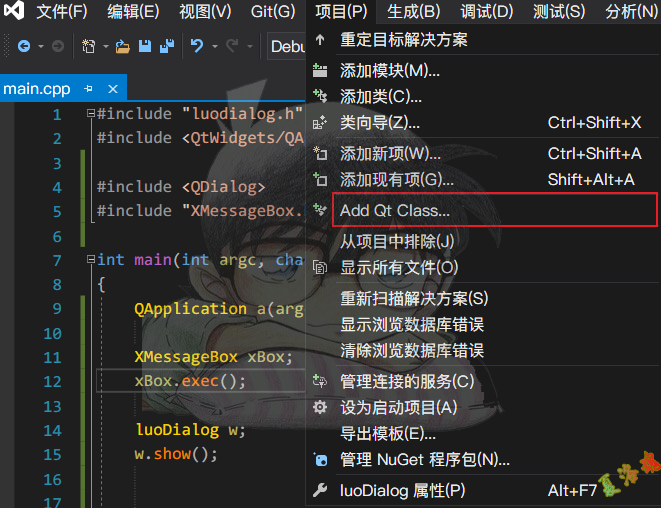Collapse the main function at line 7
661x508 pixels.
click(91, 259)
